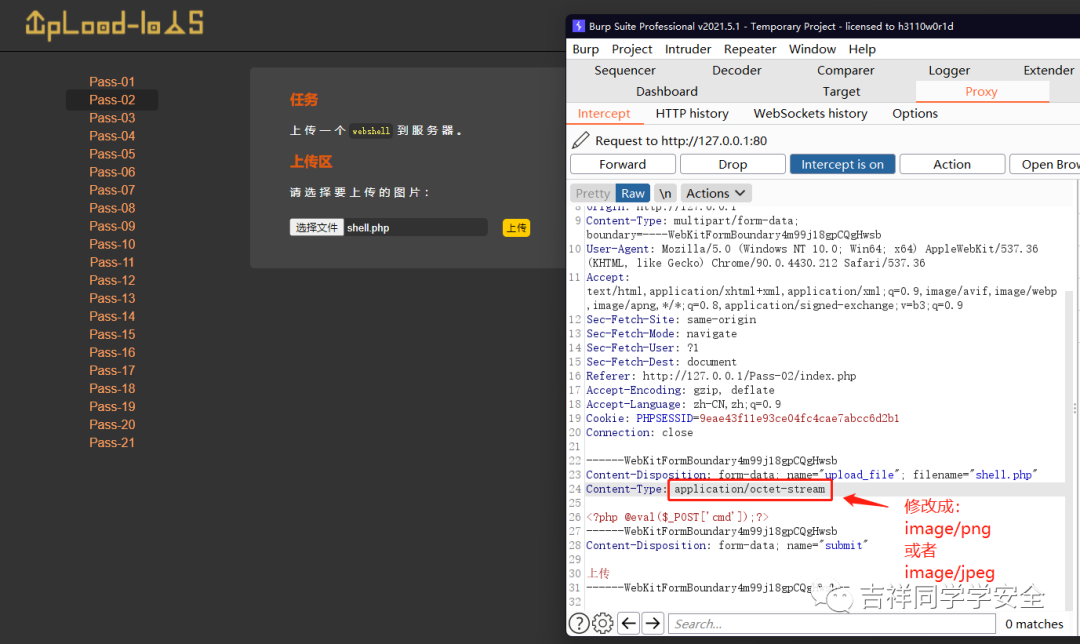Open the Pass-17 link

tap(112, 371)
